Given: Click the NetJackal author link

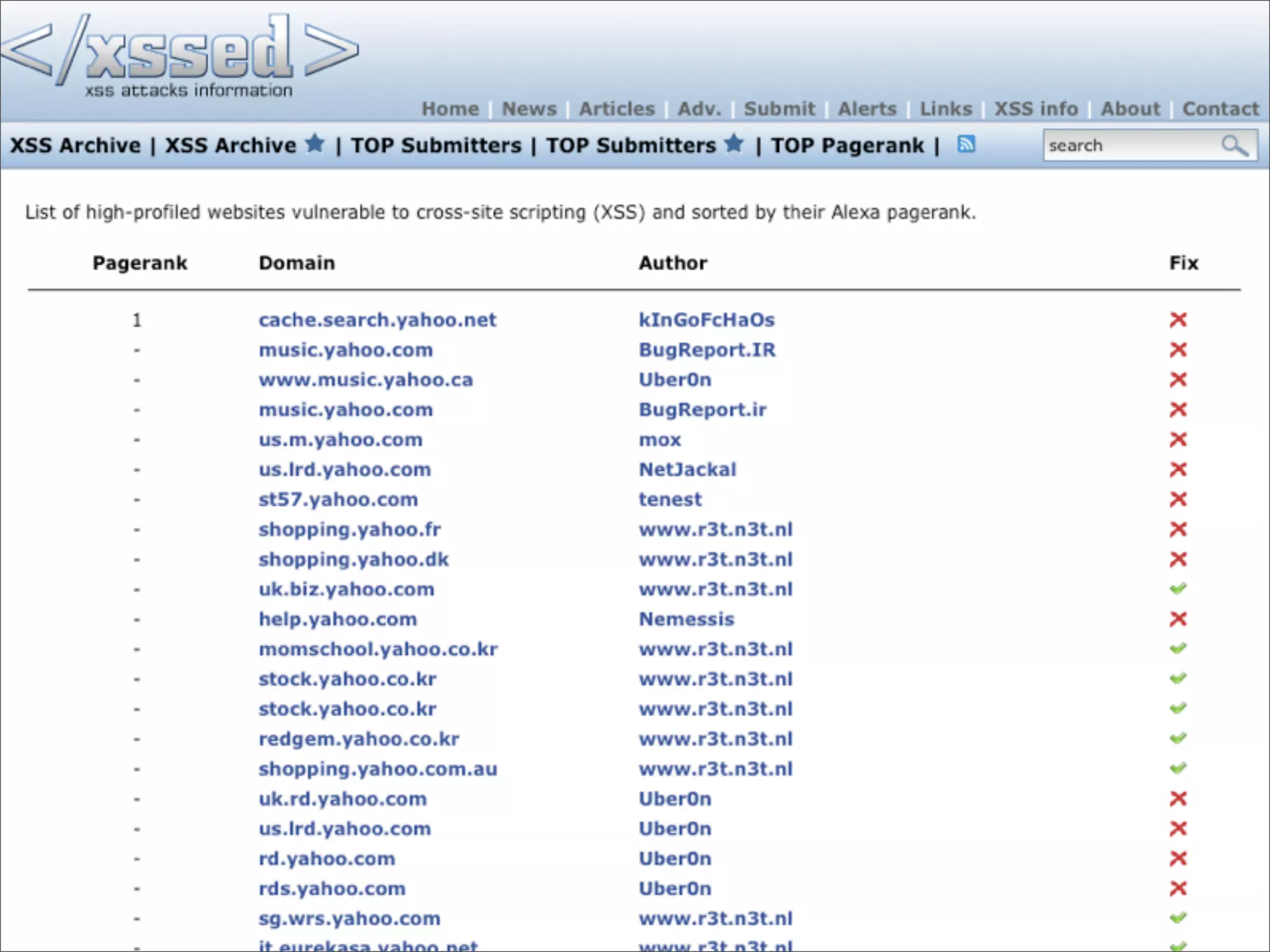Looking at the screenshot, I should point(687,469).
